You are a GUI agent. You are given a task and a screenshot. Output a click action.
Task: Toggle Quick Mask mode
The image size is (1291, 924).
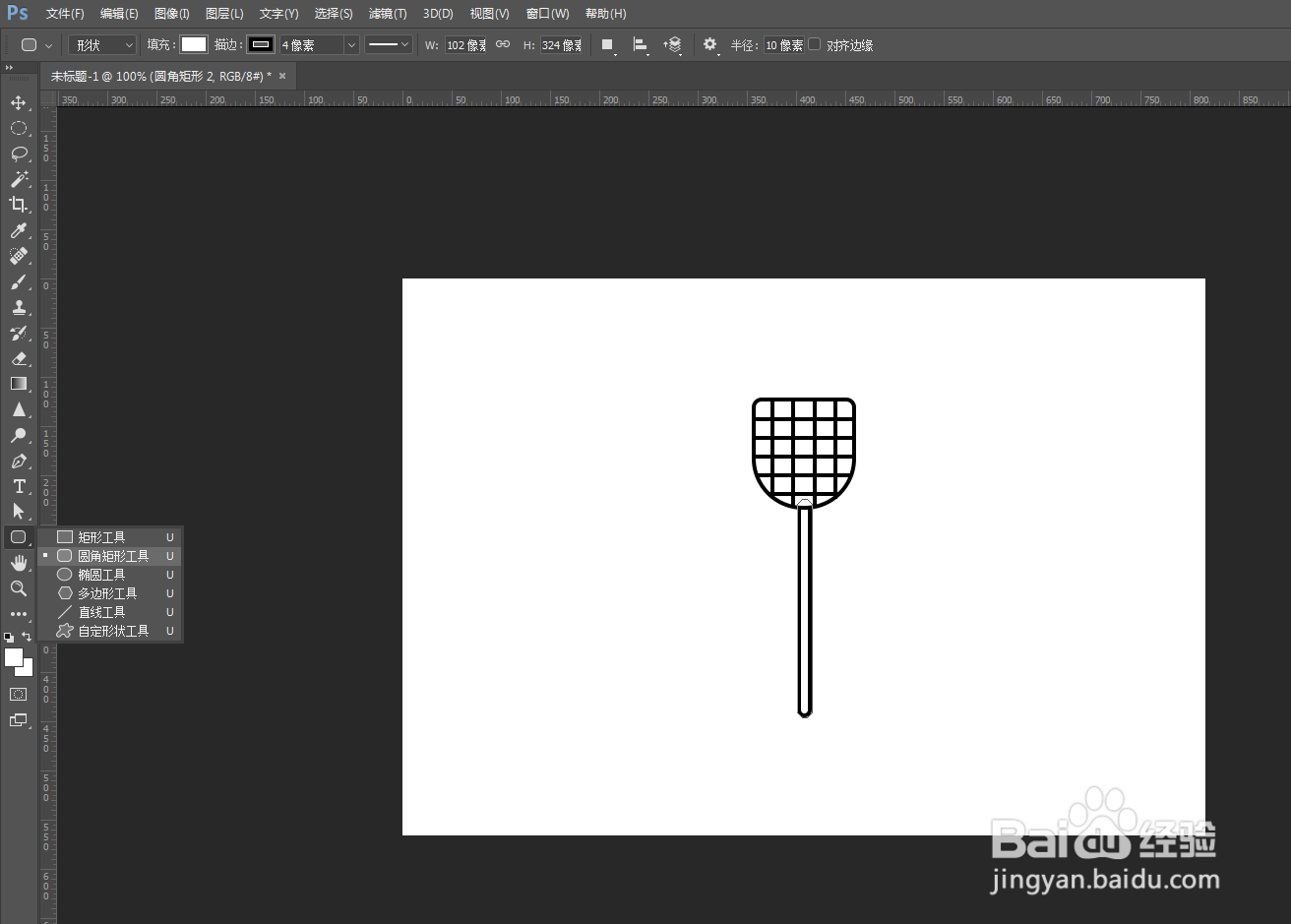(19, 695)
